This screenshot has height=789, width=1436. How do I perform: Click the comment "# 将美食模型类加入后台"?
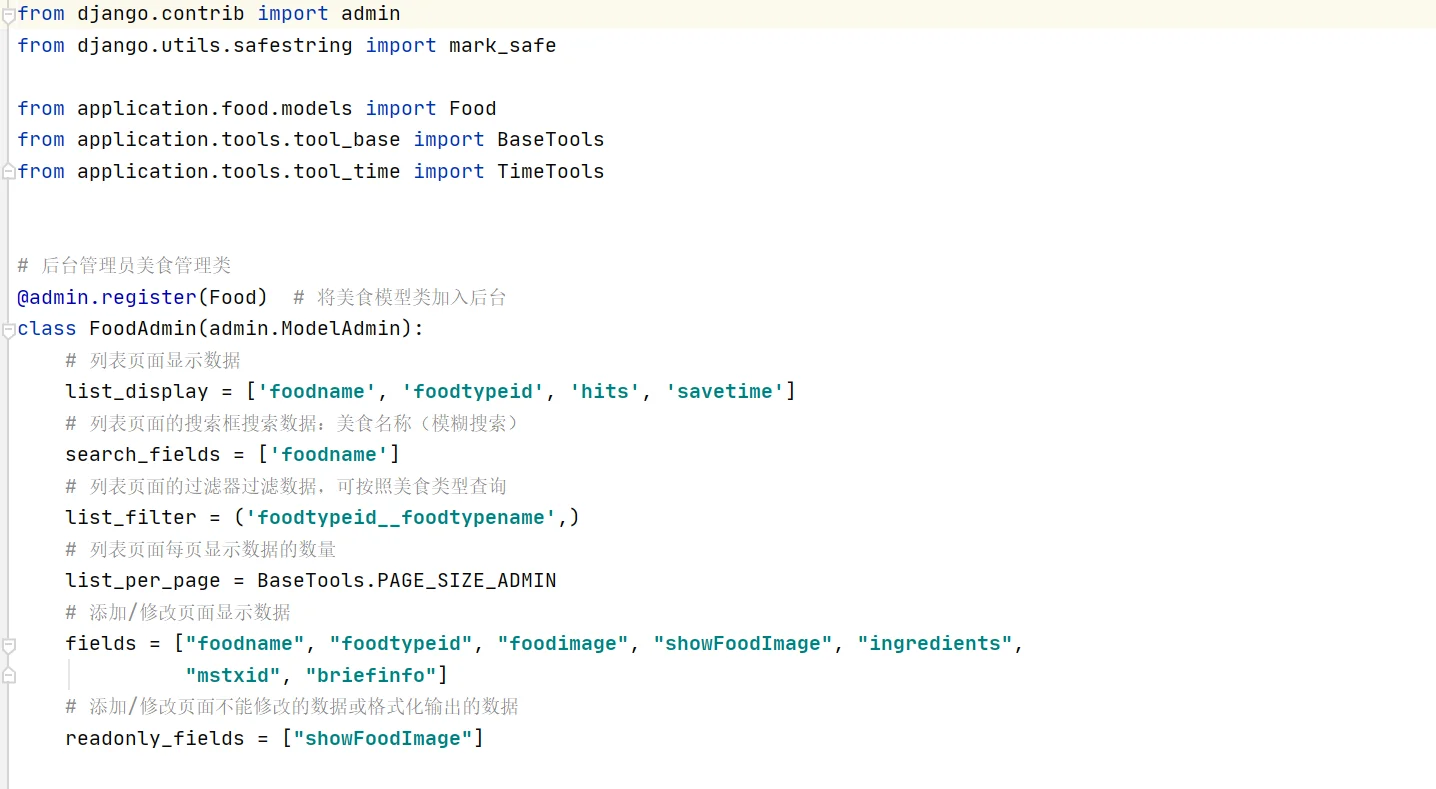(x=400, y=297)
